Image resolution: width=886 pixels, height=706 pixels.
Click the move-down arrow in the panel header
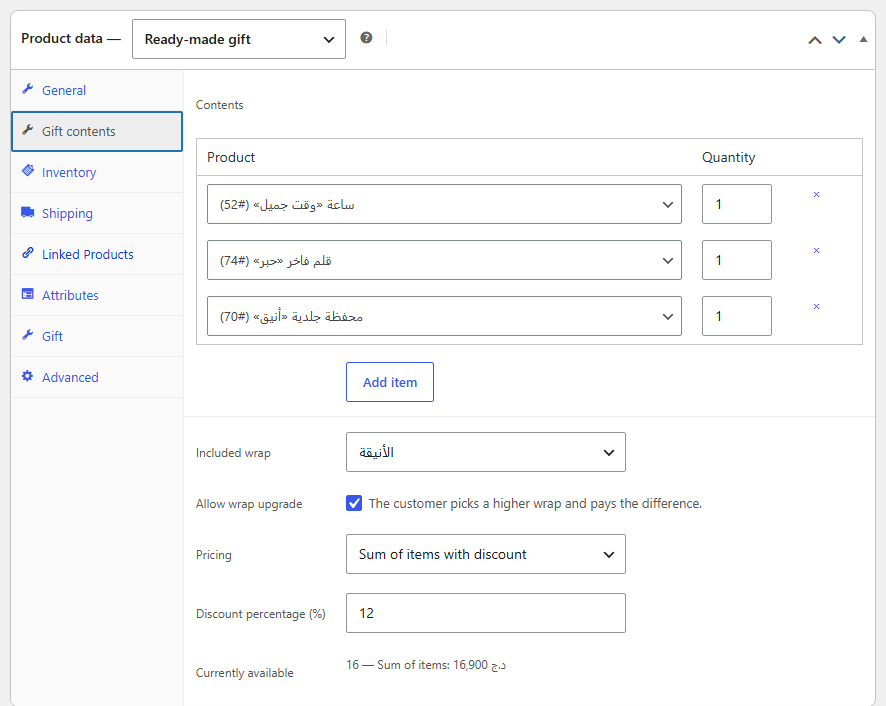pos(839,40)
